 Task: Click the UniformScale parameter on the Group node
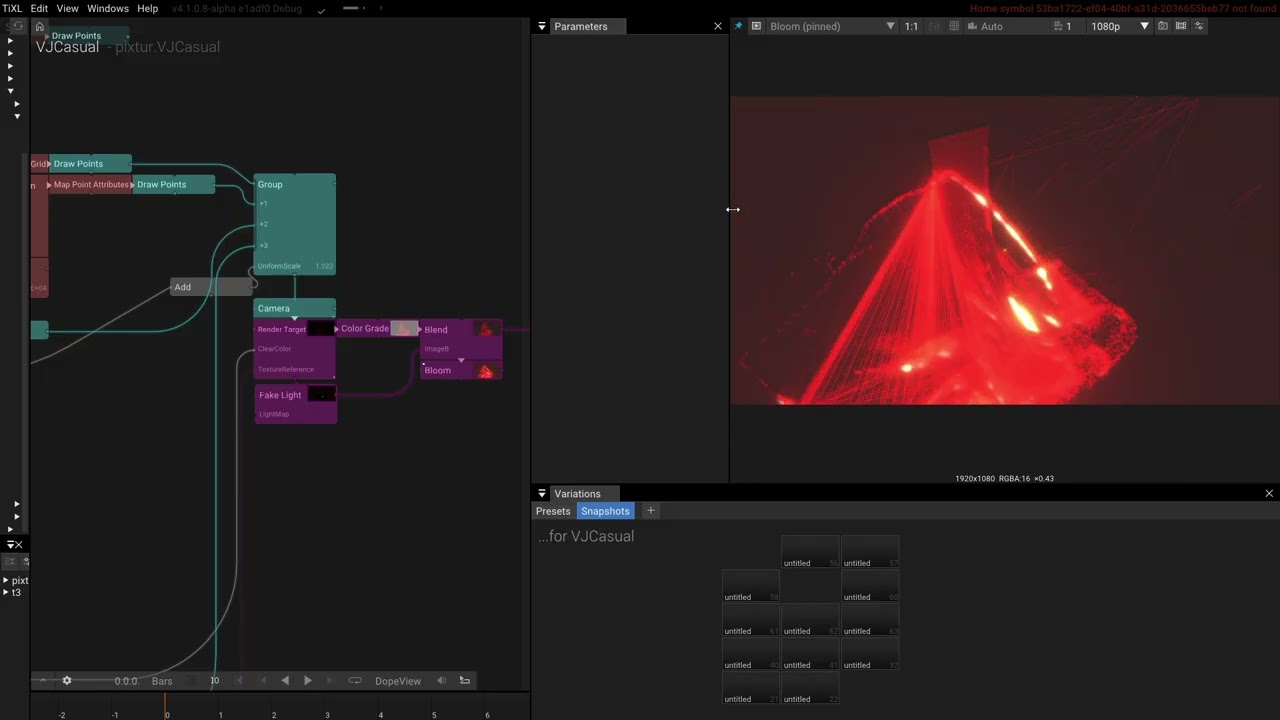[295, 266]
